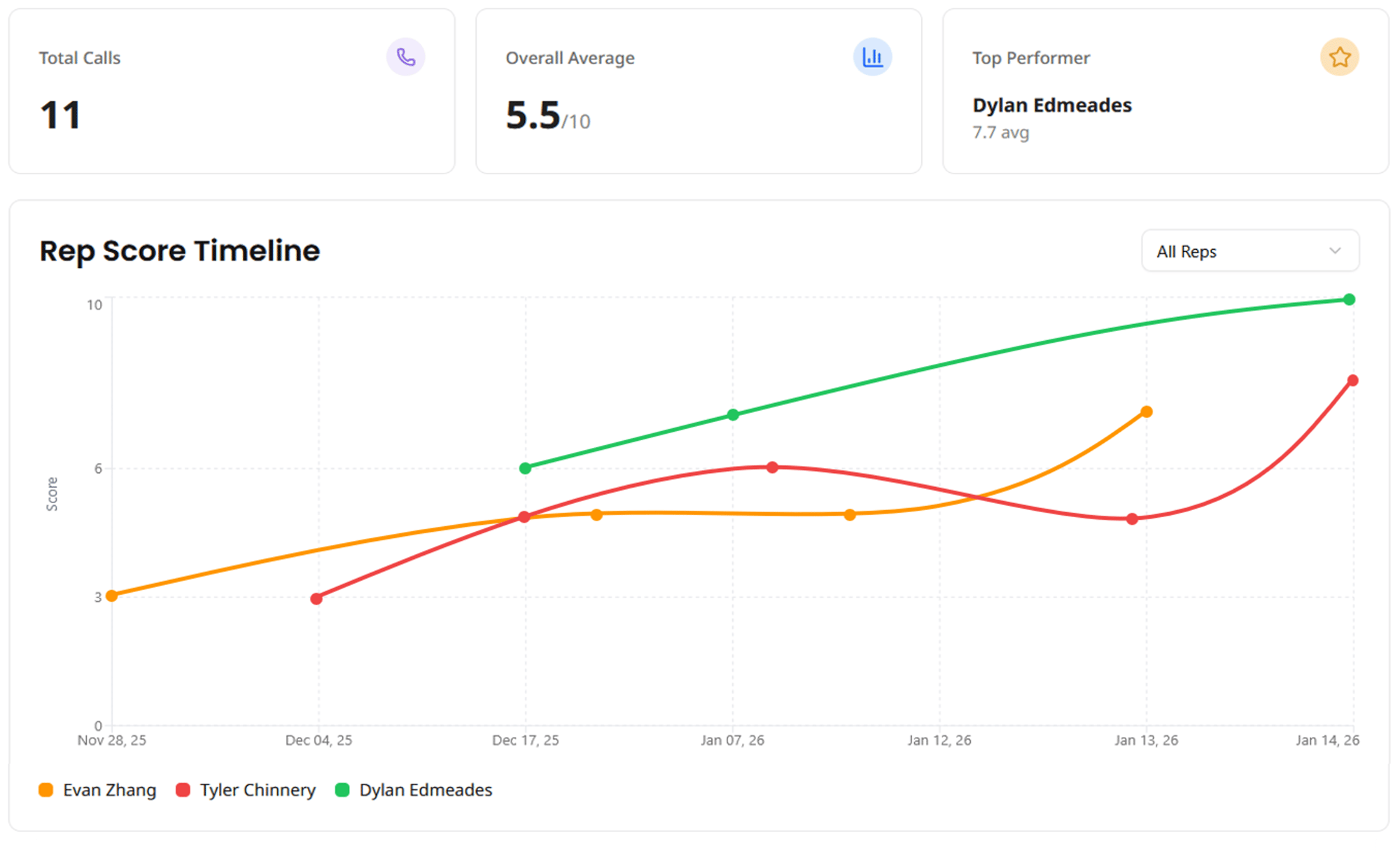This screenshot has width=1400, height=853.
Task: Toggle Evan Zhang series visibility in the legend
Action: (110, 790)
